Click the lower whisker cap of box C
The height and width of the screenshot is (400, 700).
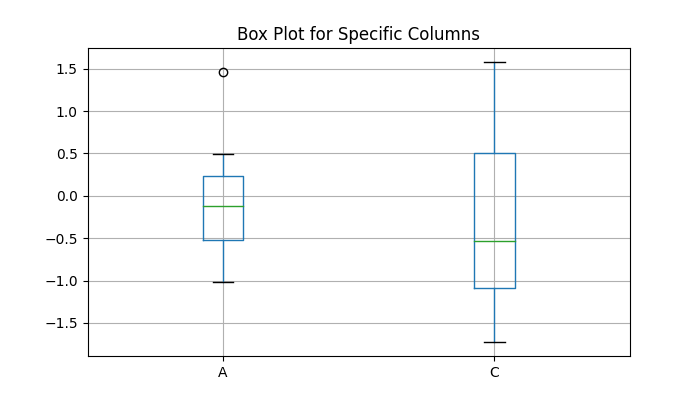pyautogui.click(x=494, y=342)
